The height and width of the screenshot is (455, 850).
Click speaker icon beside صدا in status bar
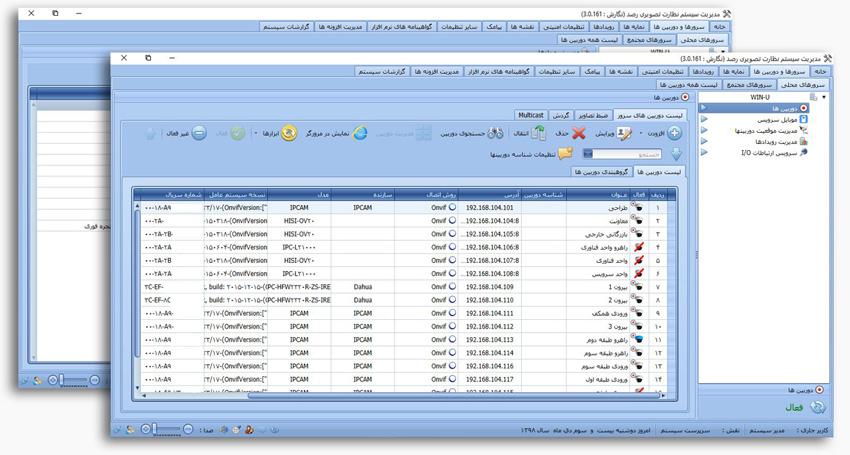(223, 430)
